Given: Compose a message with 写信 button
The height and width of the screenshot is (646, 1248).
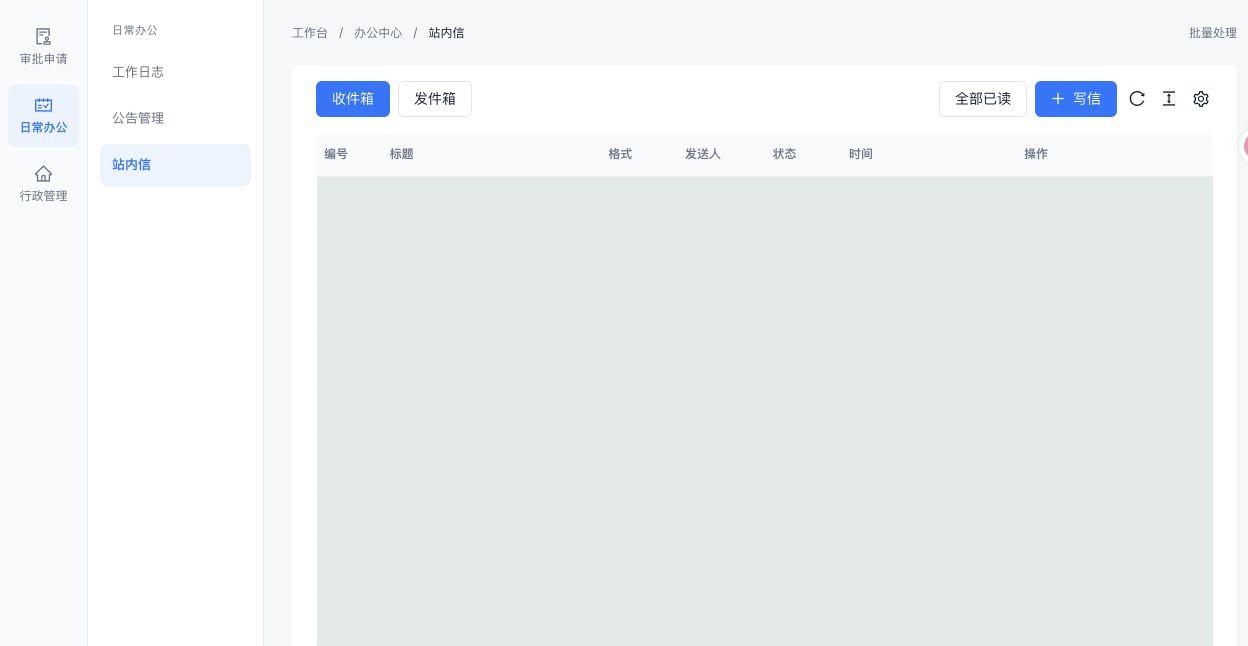Looking at the screenshot, I should (x=1076, y=99).
